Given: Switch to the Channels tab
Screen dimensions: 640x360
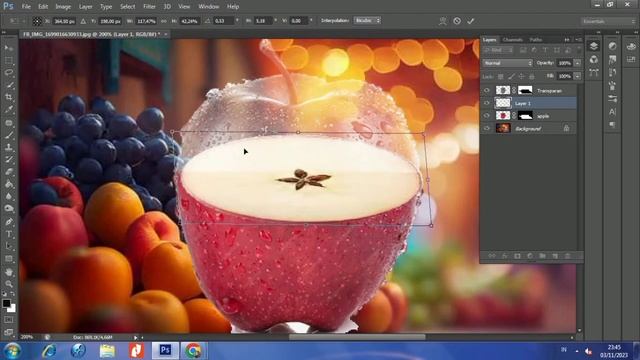Looking at the screenshot, I should click(x=513, y=40).
